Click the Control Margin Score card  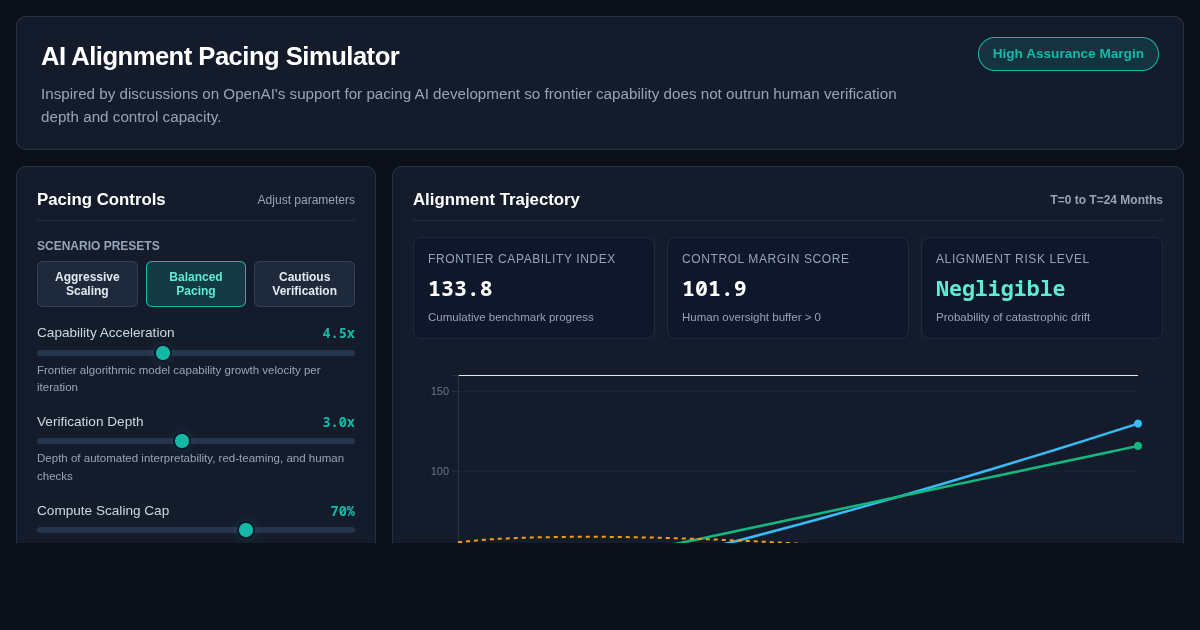pyautogui.click(x=788, y=288)
